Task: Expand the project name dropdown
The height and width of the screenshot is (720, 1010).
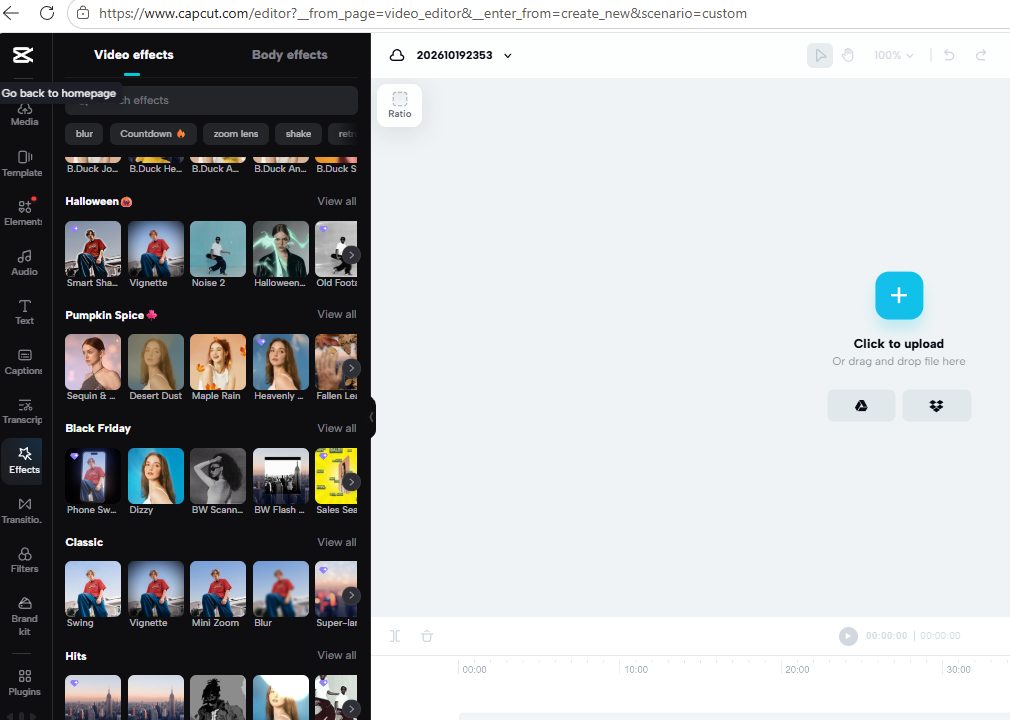Action: 508,55
